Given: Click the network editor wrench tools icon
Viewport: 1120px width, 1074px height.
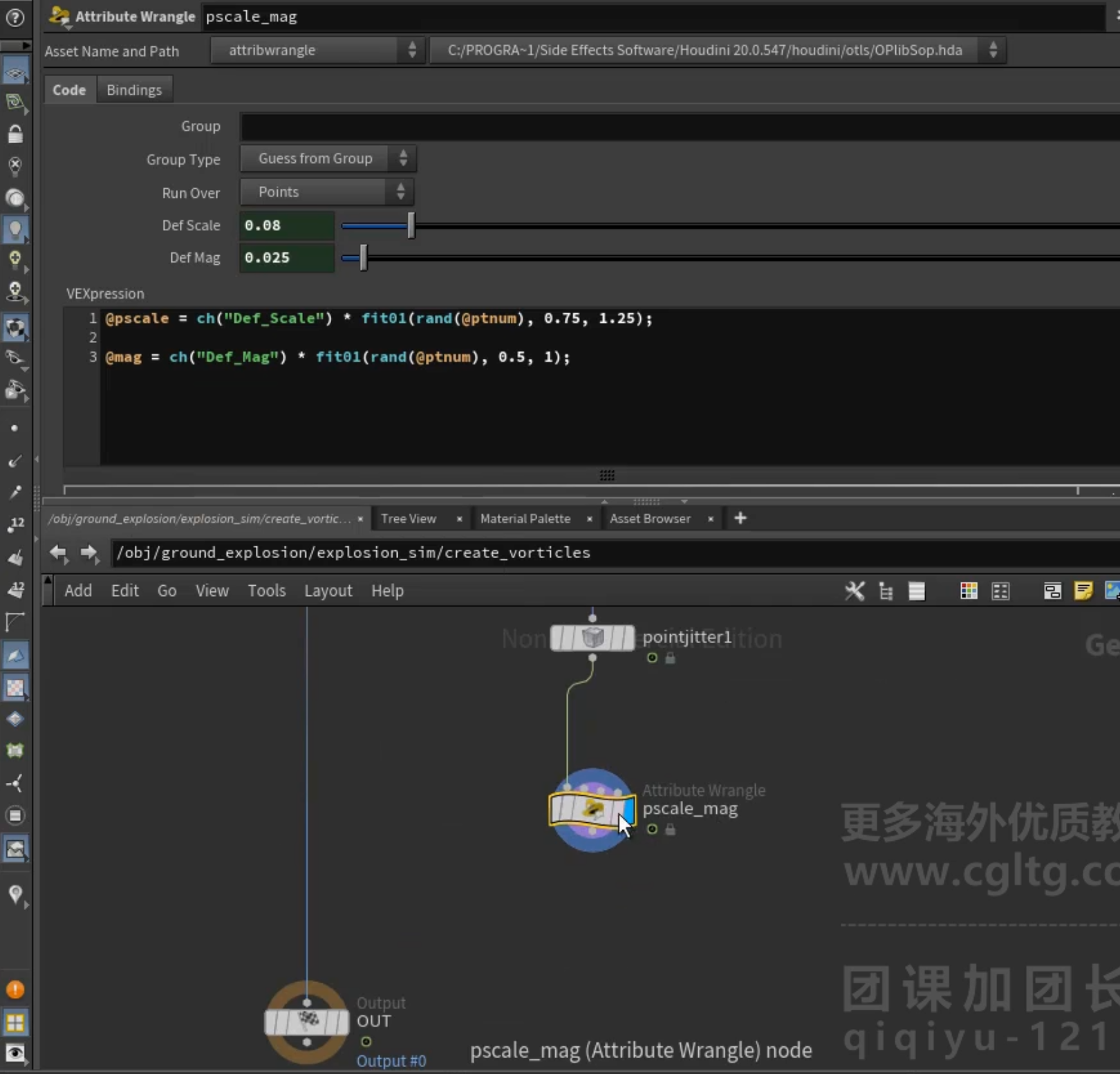Looking at the screenshot, I should click(x=855, y=591).
